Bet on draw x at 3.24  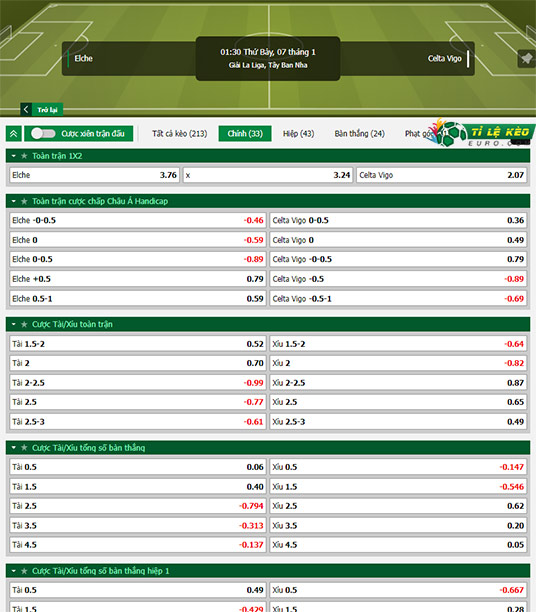pyautogui.click(x=268, y=175)
